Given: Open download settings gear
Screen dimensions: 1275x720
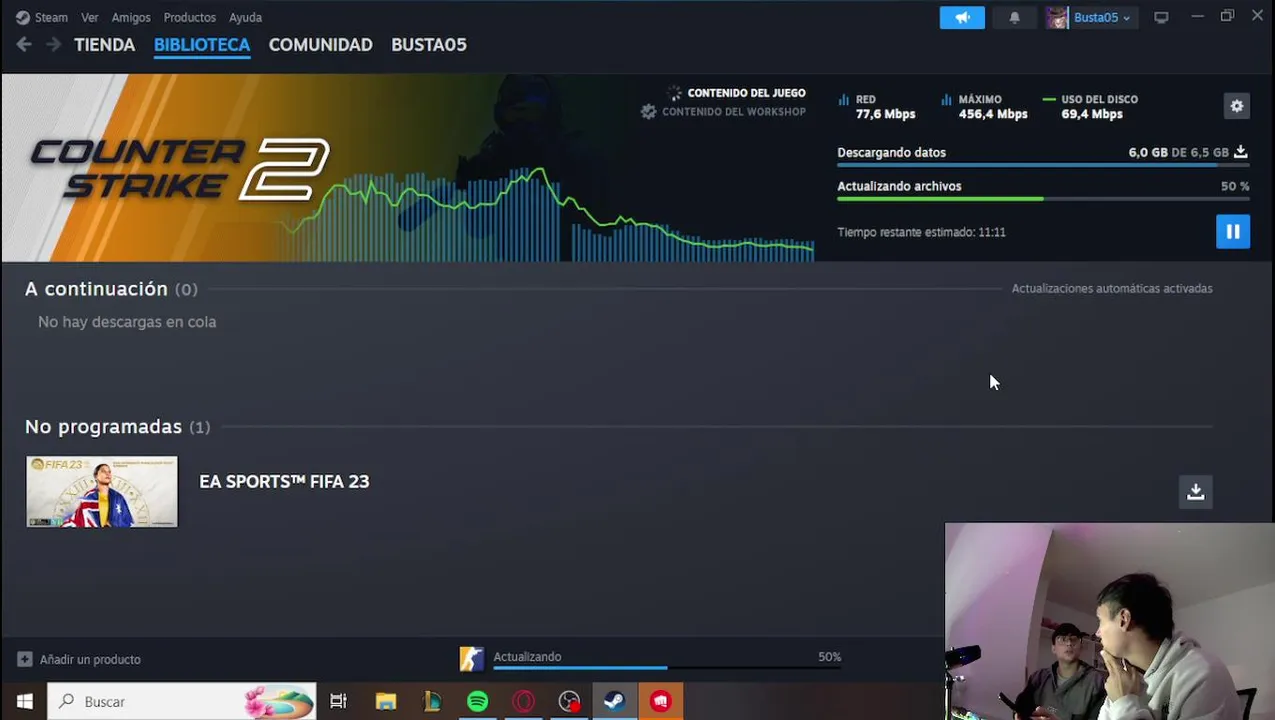Looking at the screenshot, I should tap(1237, 106).
